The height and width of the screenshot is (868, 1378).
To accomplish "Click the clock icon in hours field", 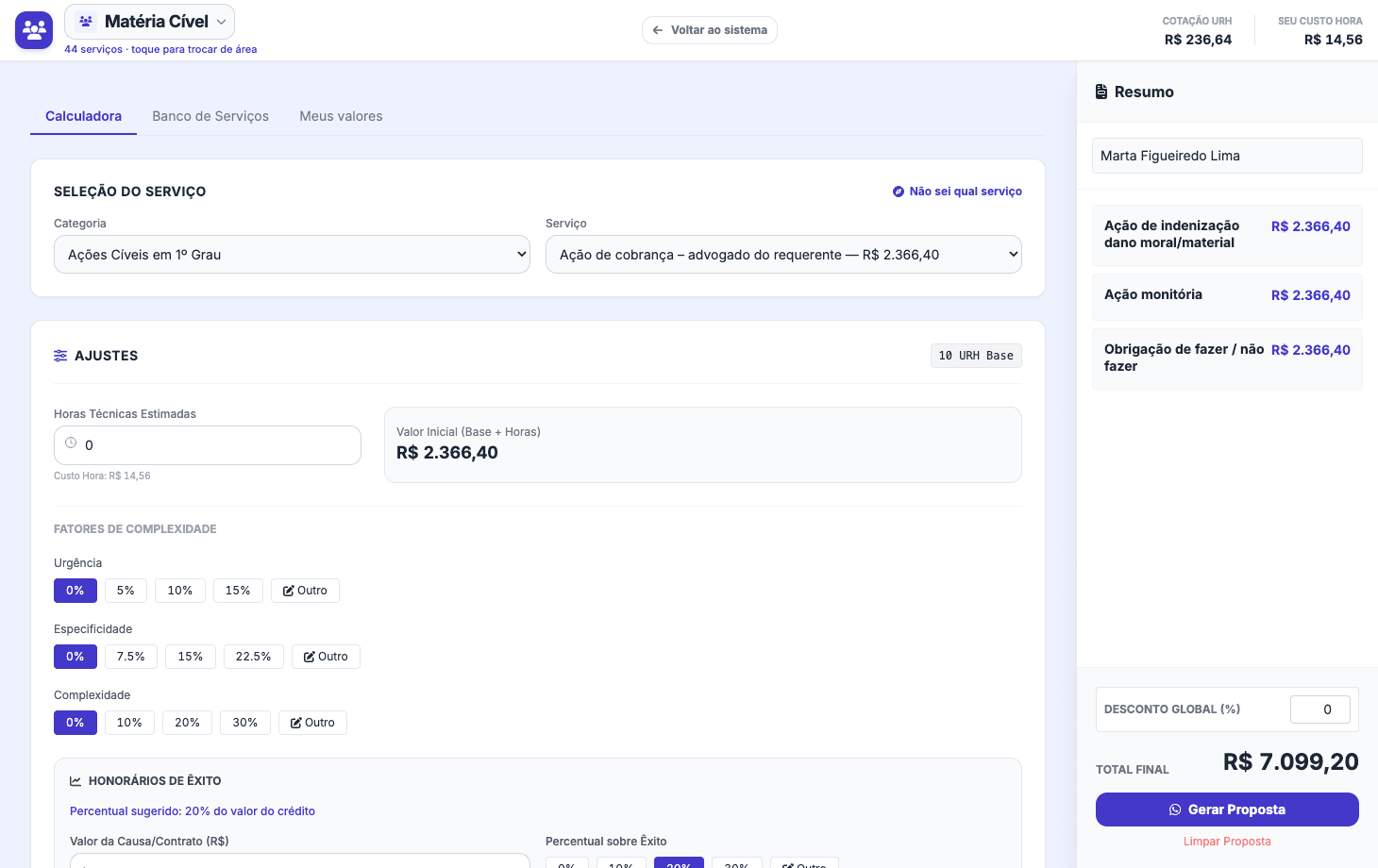I will (71, 442).
